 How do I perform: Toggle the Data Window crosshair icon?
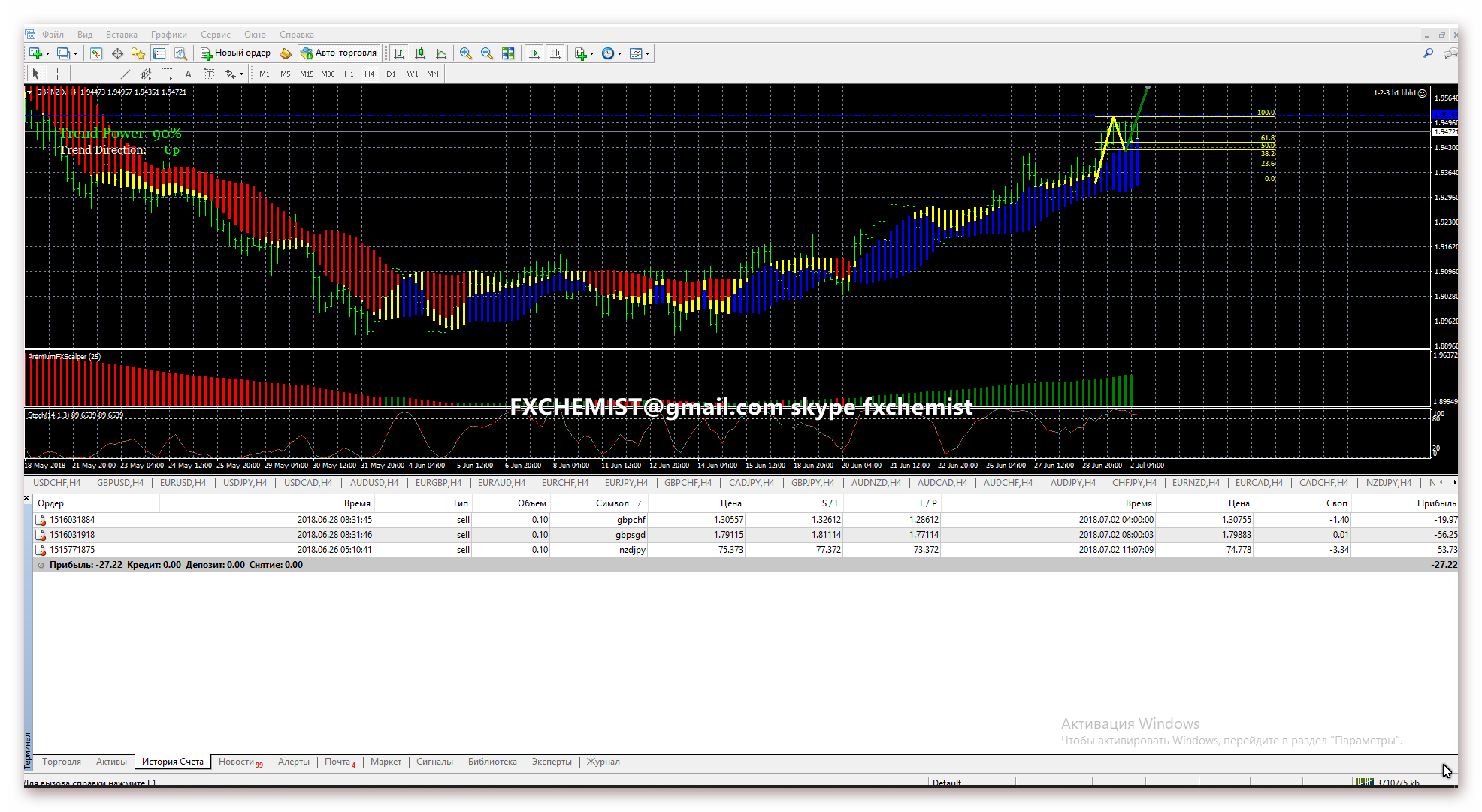tap(117, 53)
